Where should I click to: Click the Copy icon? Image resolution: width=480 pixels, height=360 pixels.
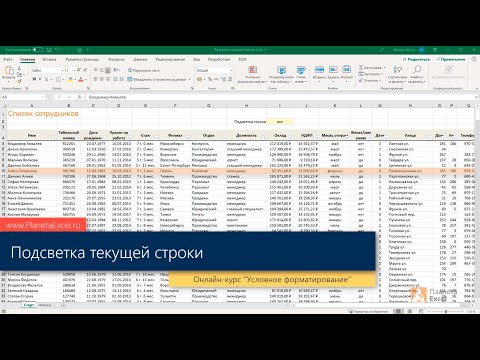(19, 75)
